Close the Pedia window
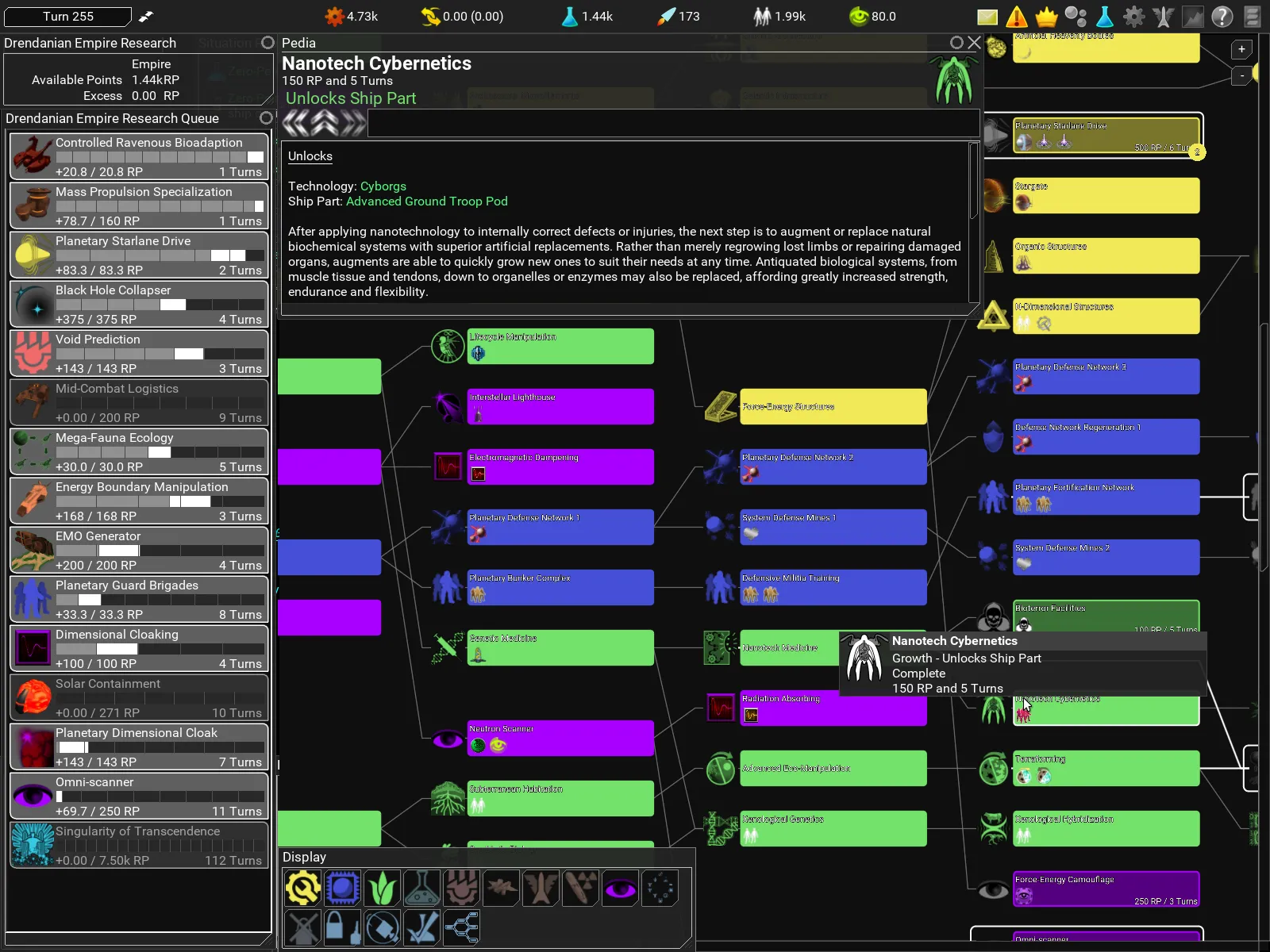 click(x=974, y=43)
